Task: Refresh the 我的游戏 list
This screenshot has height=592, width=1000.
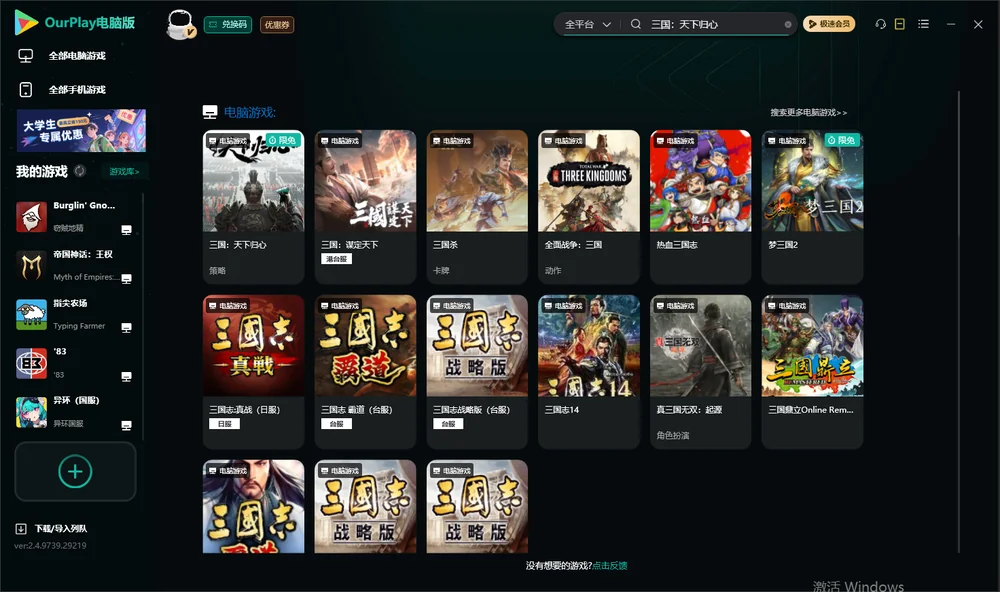Action: [x=80, y=171]
